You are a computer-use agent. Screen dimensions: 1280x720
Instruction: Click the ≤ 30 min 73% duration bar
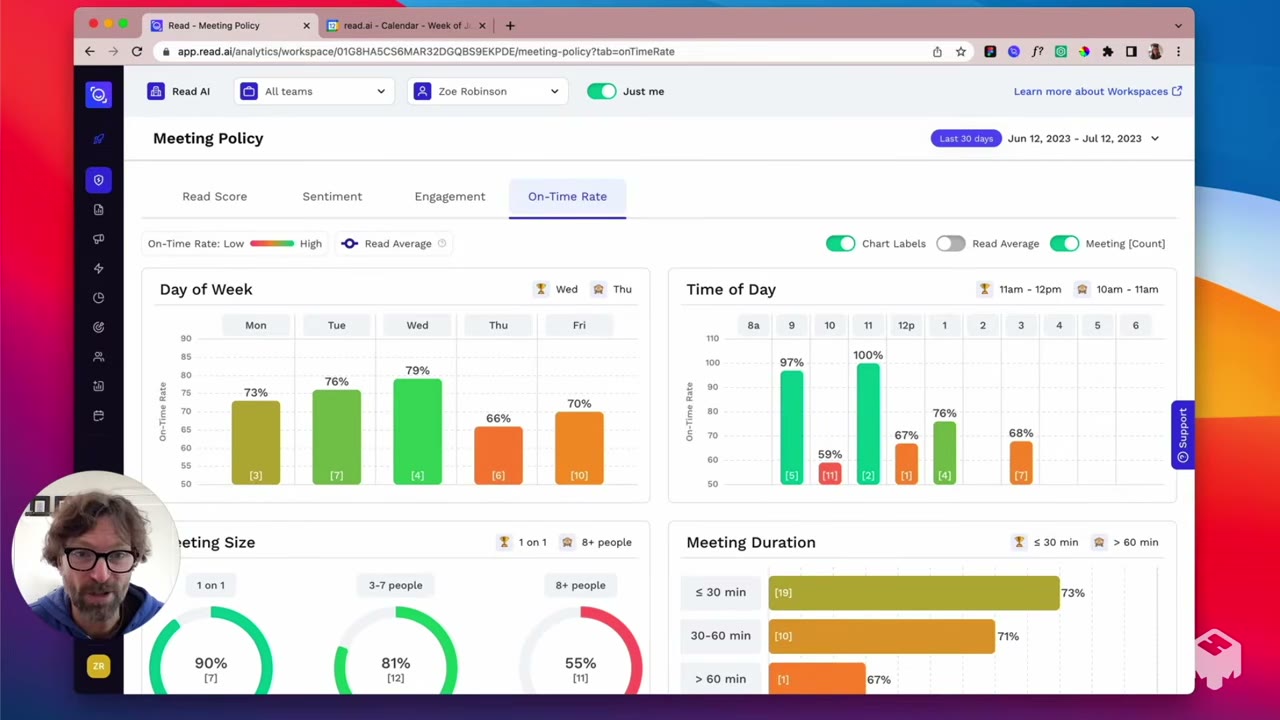coord(913,593)
